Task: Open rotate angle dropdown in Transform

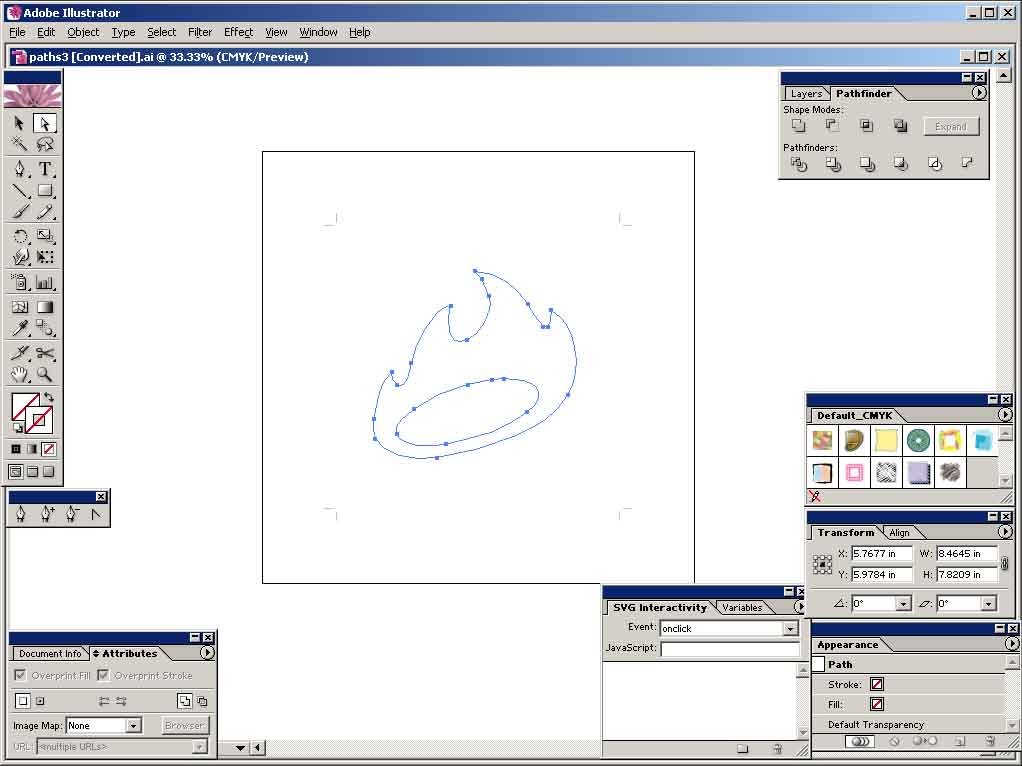Action: [903, 604]
